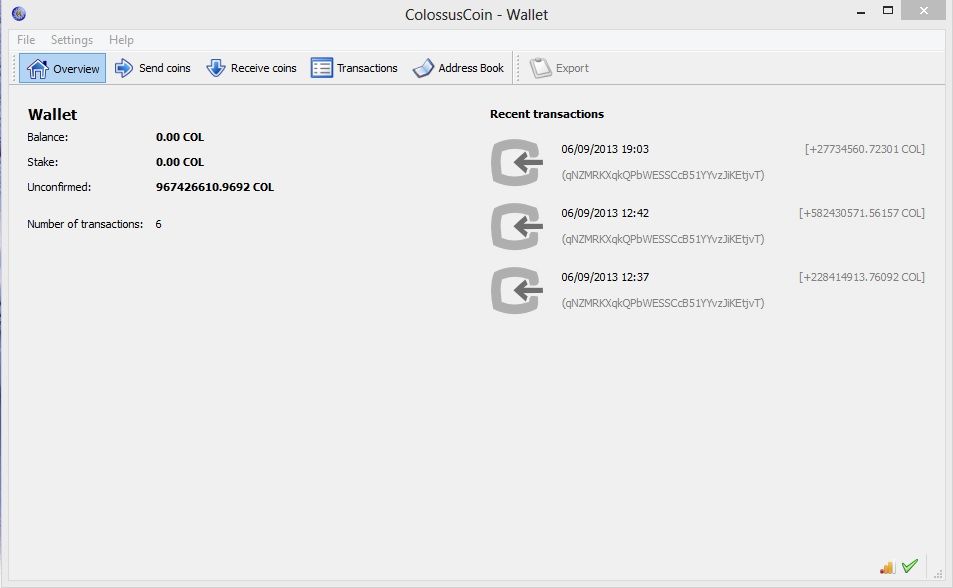Click the green sync checkmark icon
The width and height of the screenshot is (953, 588).
click(x=910, y=566)
